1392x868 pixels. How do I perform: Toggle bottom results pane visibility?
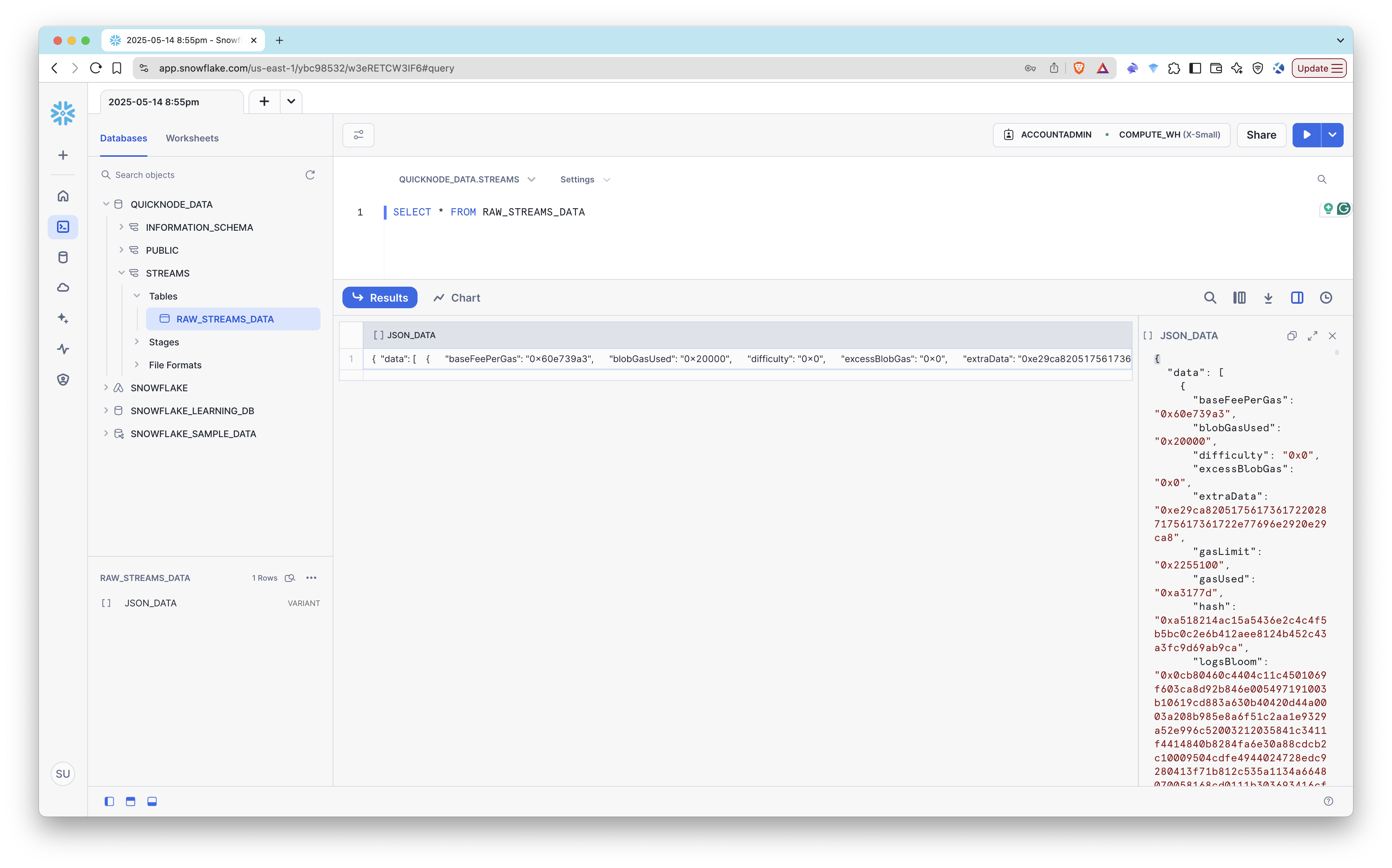(x=152, y=801)
